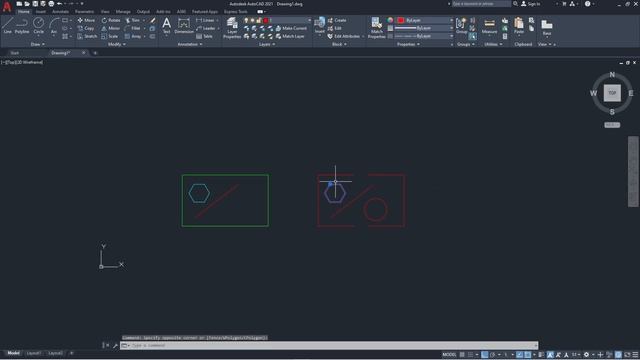Click the Match Properties tool

376,28
